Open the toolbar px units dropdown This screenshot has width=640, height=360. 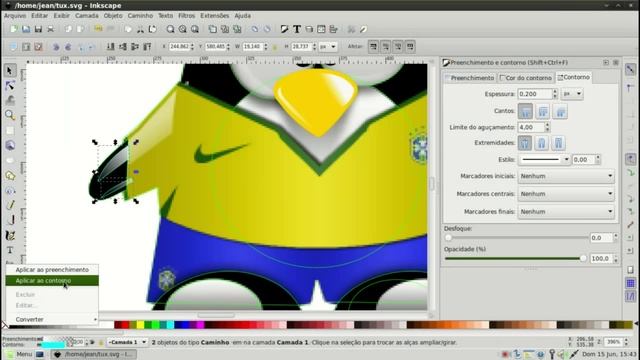click(328, 47)
